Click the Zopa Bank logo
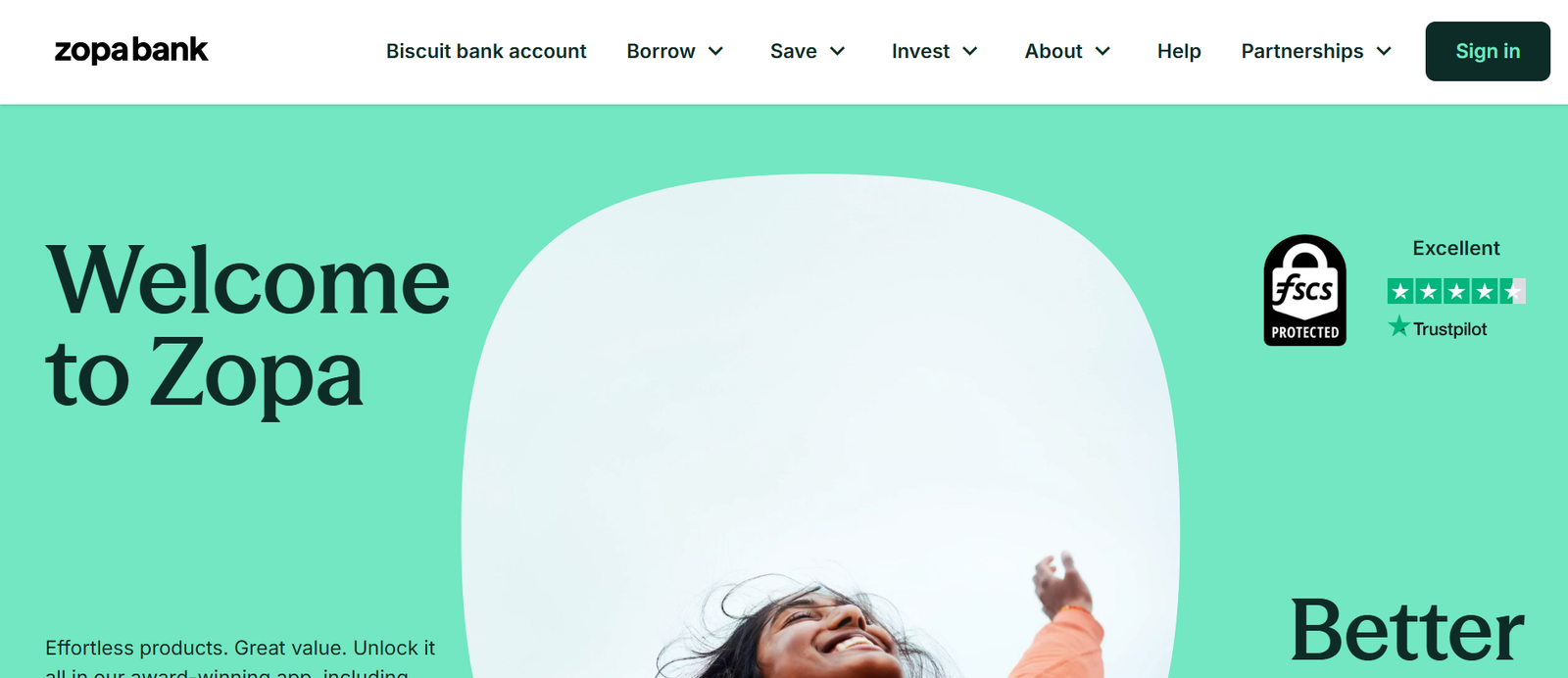Image resolution: width=1568 pixels, height=678 pixels. pos(131,50)
